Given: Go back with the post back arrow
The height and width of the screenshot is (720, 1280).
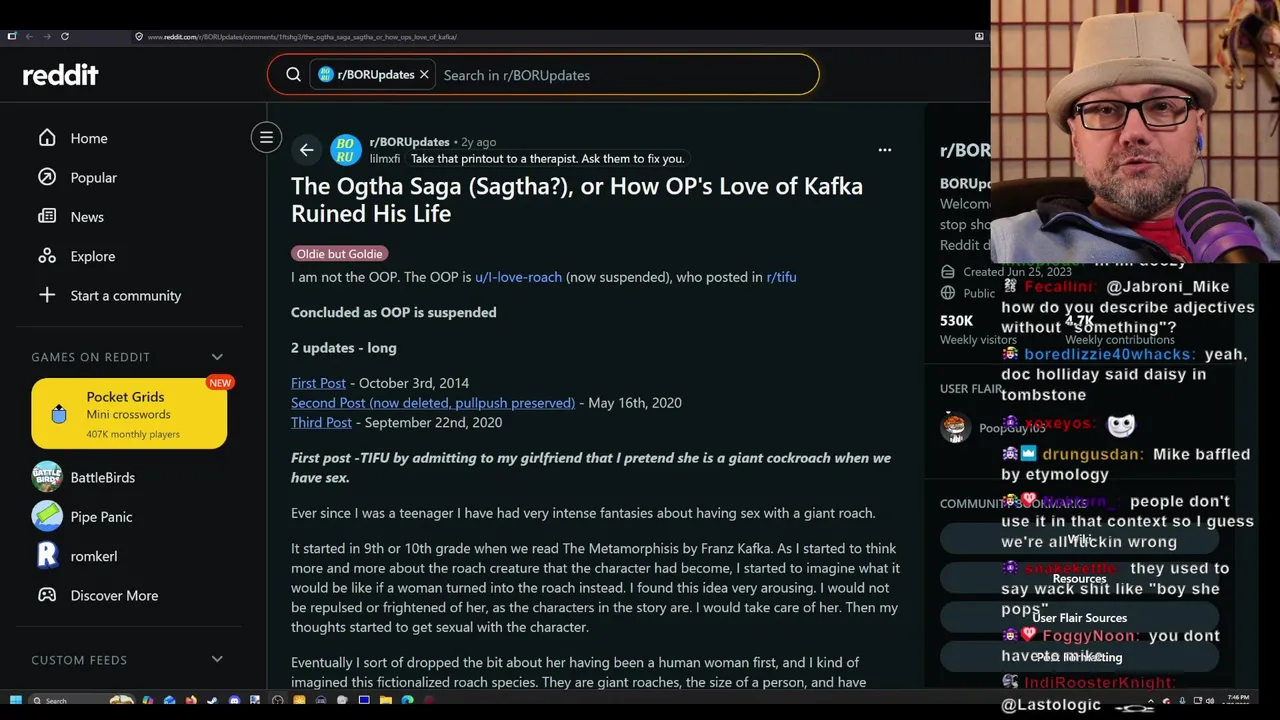Looking at the screenshot, I should [307, 150].
